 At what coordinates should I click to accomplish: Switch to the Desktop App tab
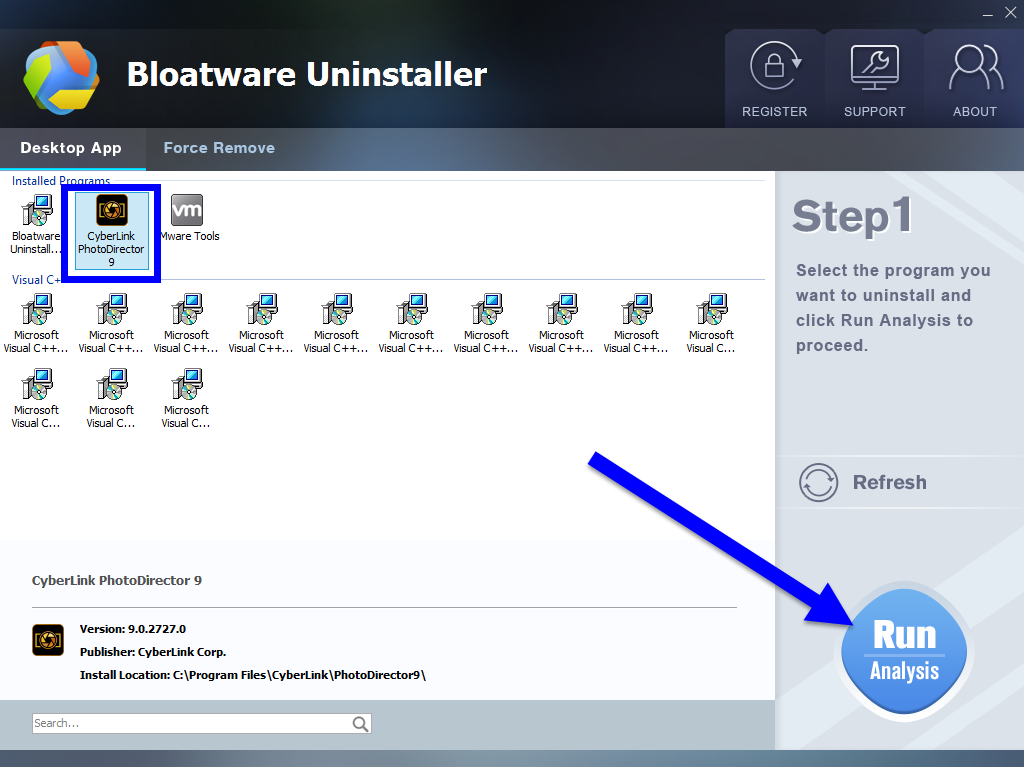(x=71, y=148)
